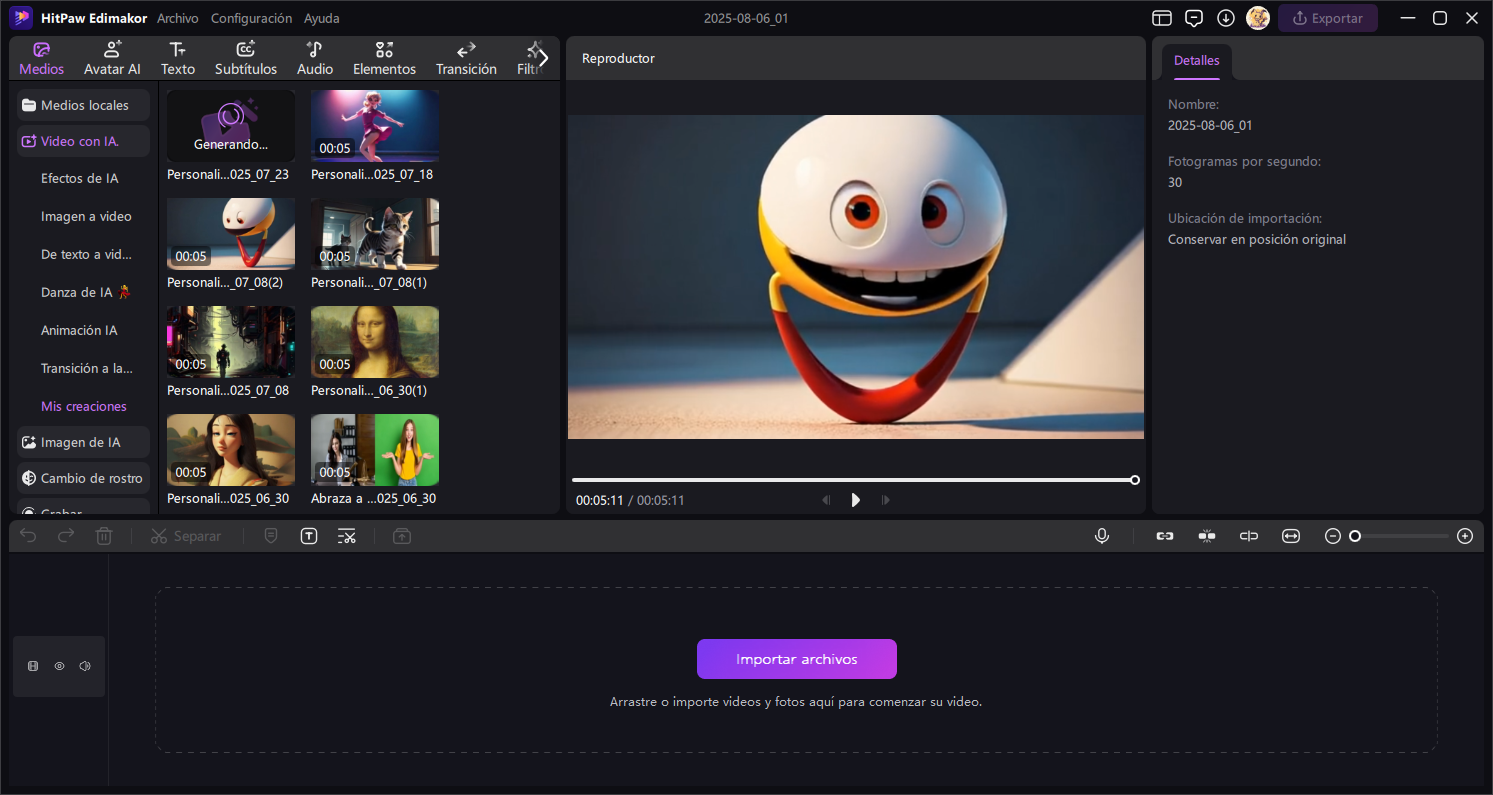The image size is (1493, 795).
Task: Switch to the Texto tab
Action: (178, 59)
